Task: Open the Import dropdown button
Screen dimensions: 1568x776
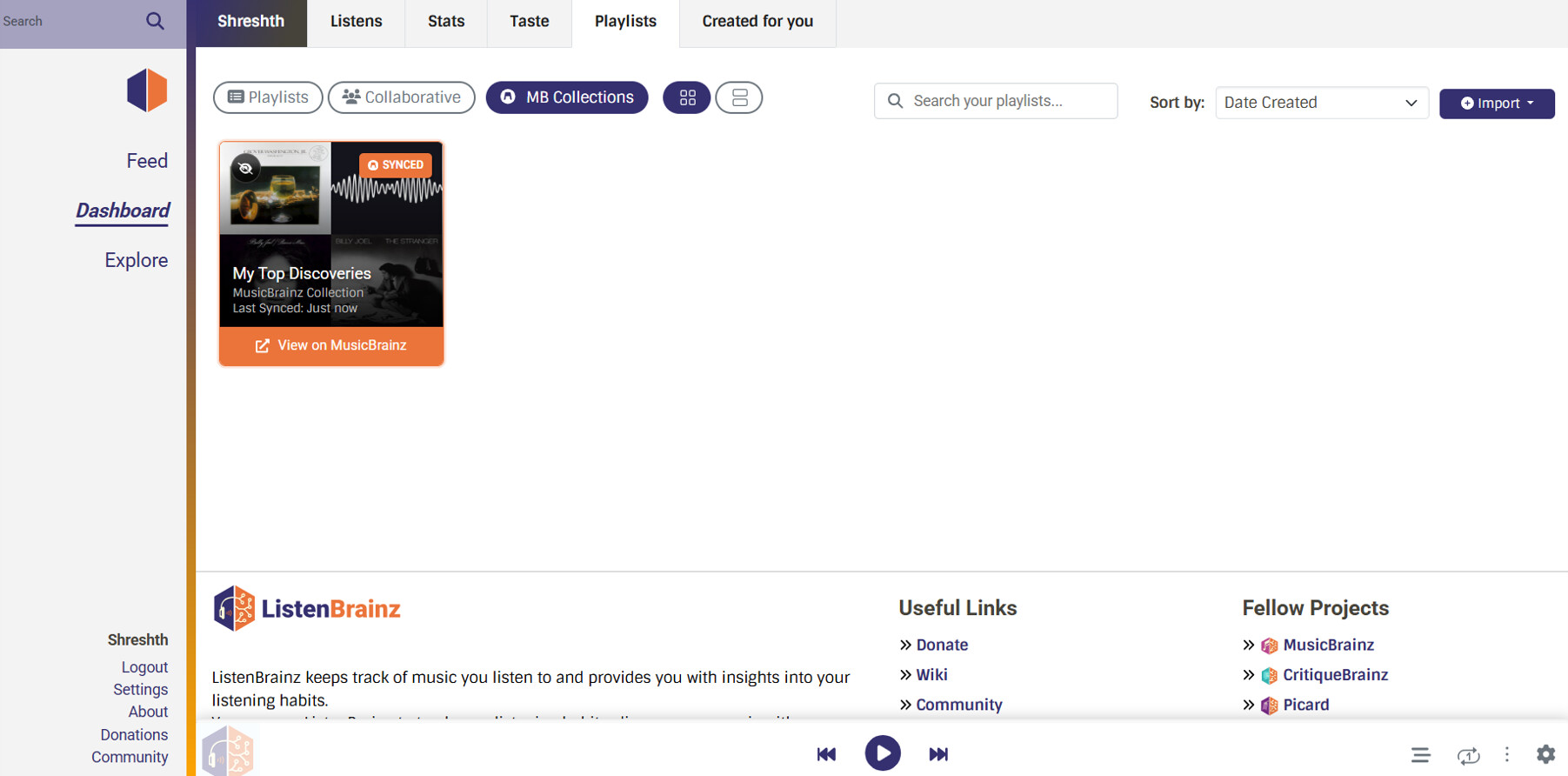Action: pyautogui.click(x=1497, y=104)
